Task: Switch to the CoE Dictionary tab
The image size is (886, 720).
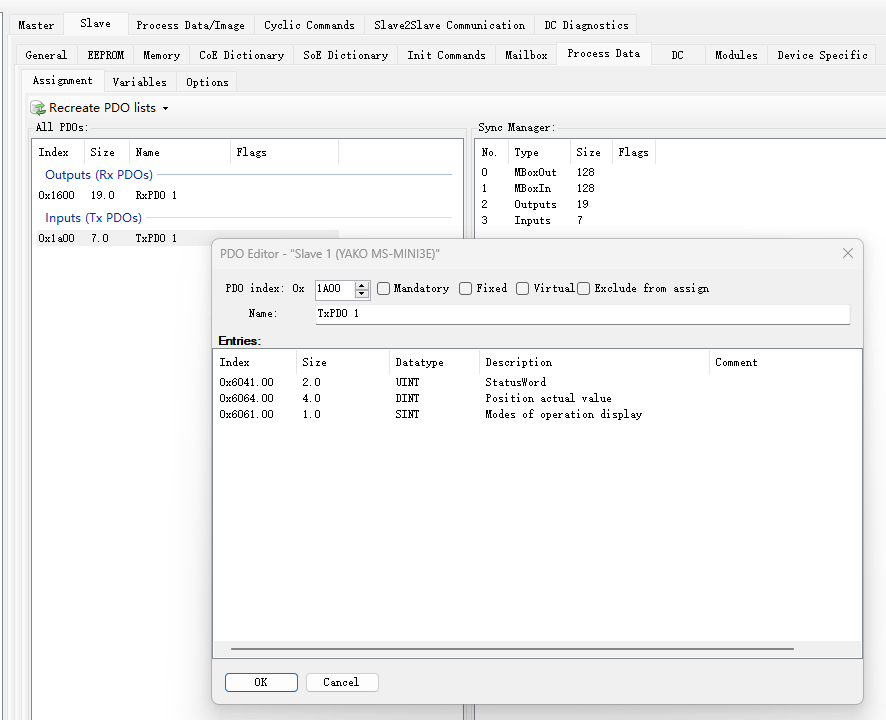Action: [x=241, y=55]
